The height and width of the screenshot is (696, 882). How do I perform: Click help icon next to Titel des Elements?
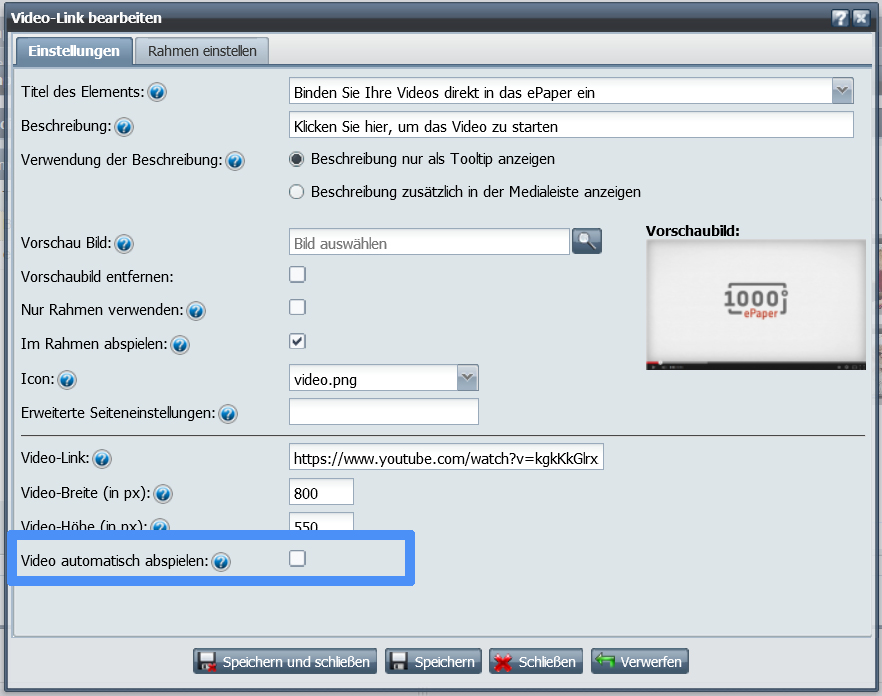point(157,93)
